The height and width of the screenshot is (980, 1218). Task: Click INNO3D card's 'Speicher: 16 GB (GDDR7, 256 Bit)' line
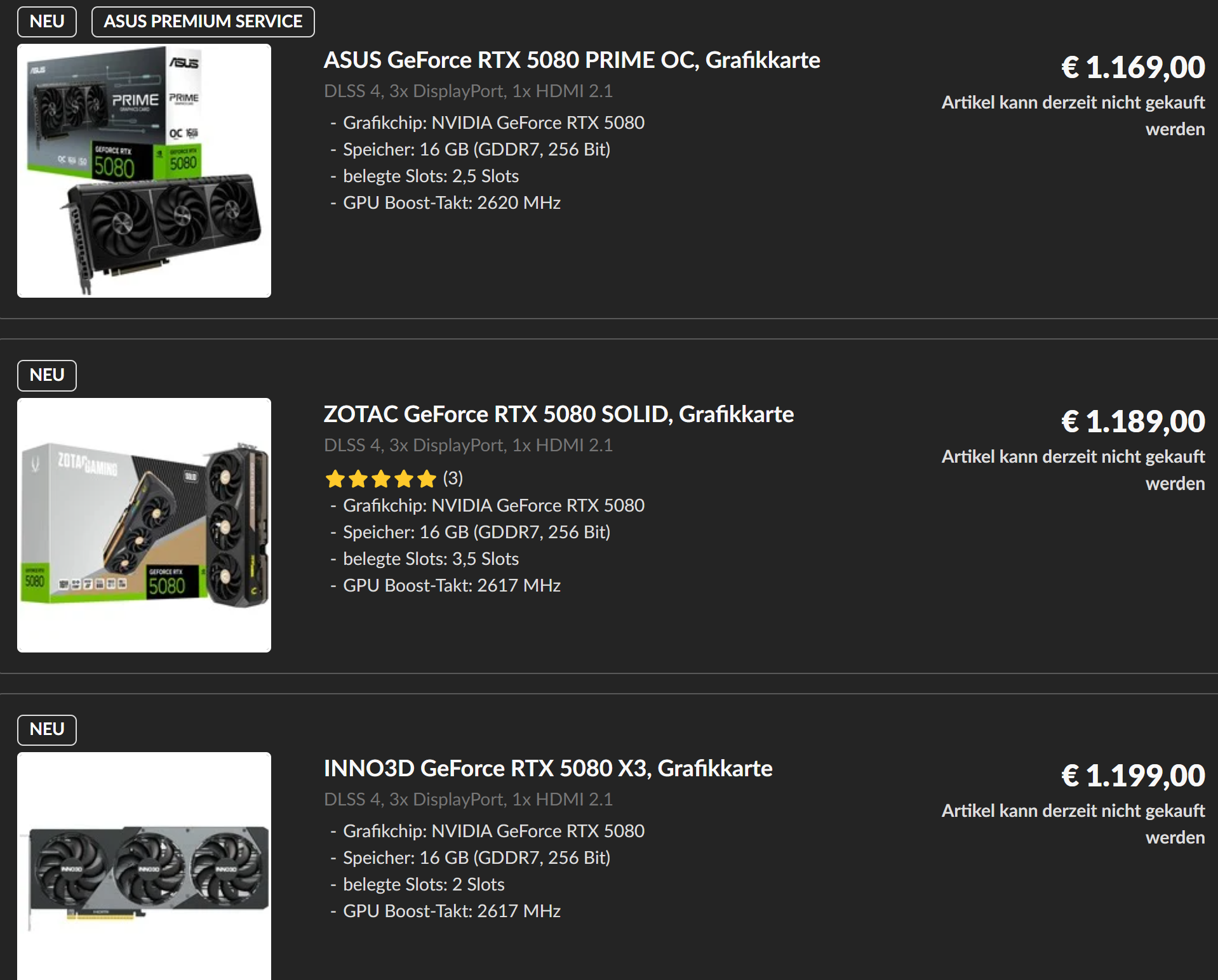(x=476, y=858)
